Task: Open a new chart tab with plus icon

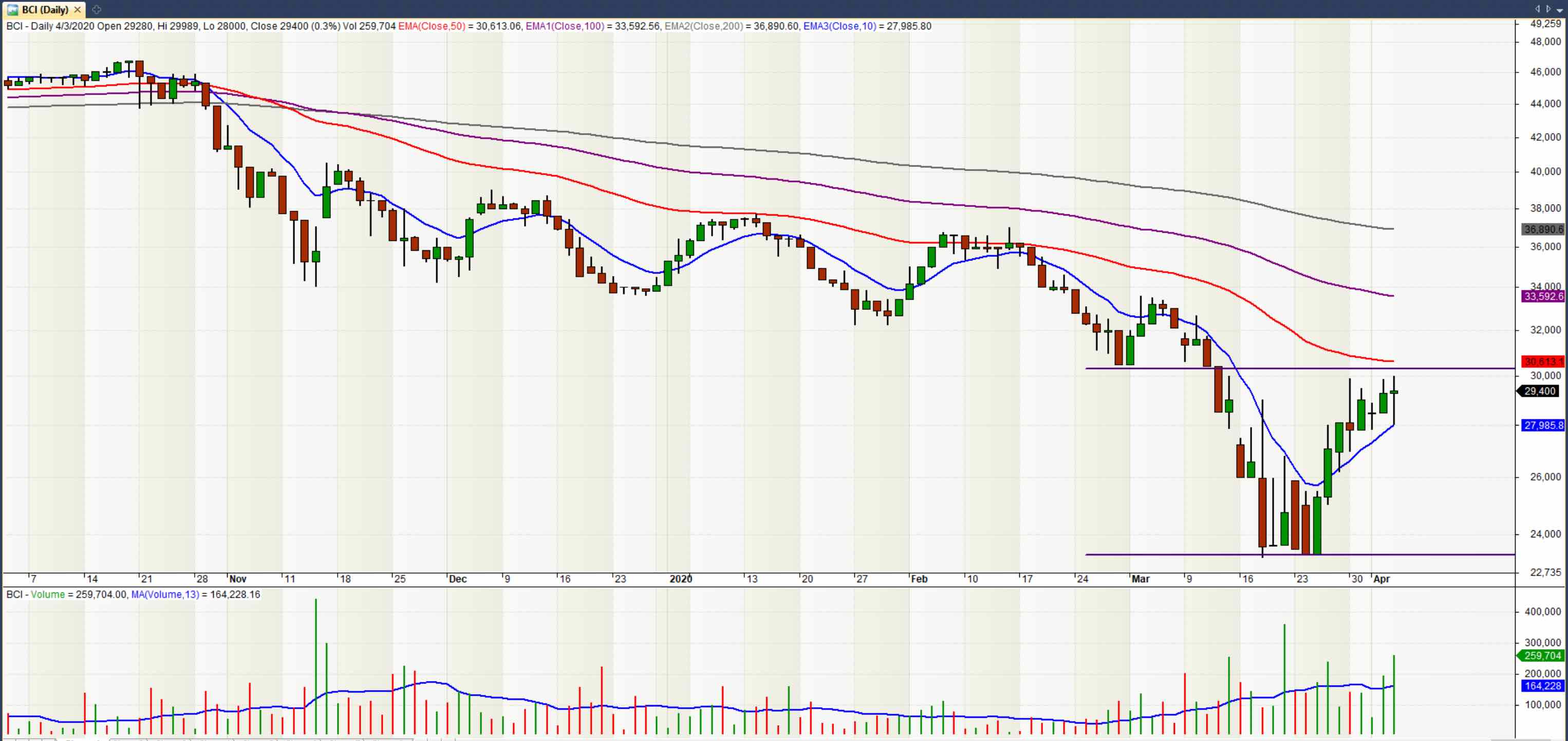Action: 96,10
